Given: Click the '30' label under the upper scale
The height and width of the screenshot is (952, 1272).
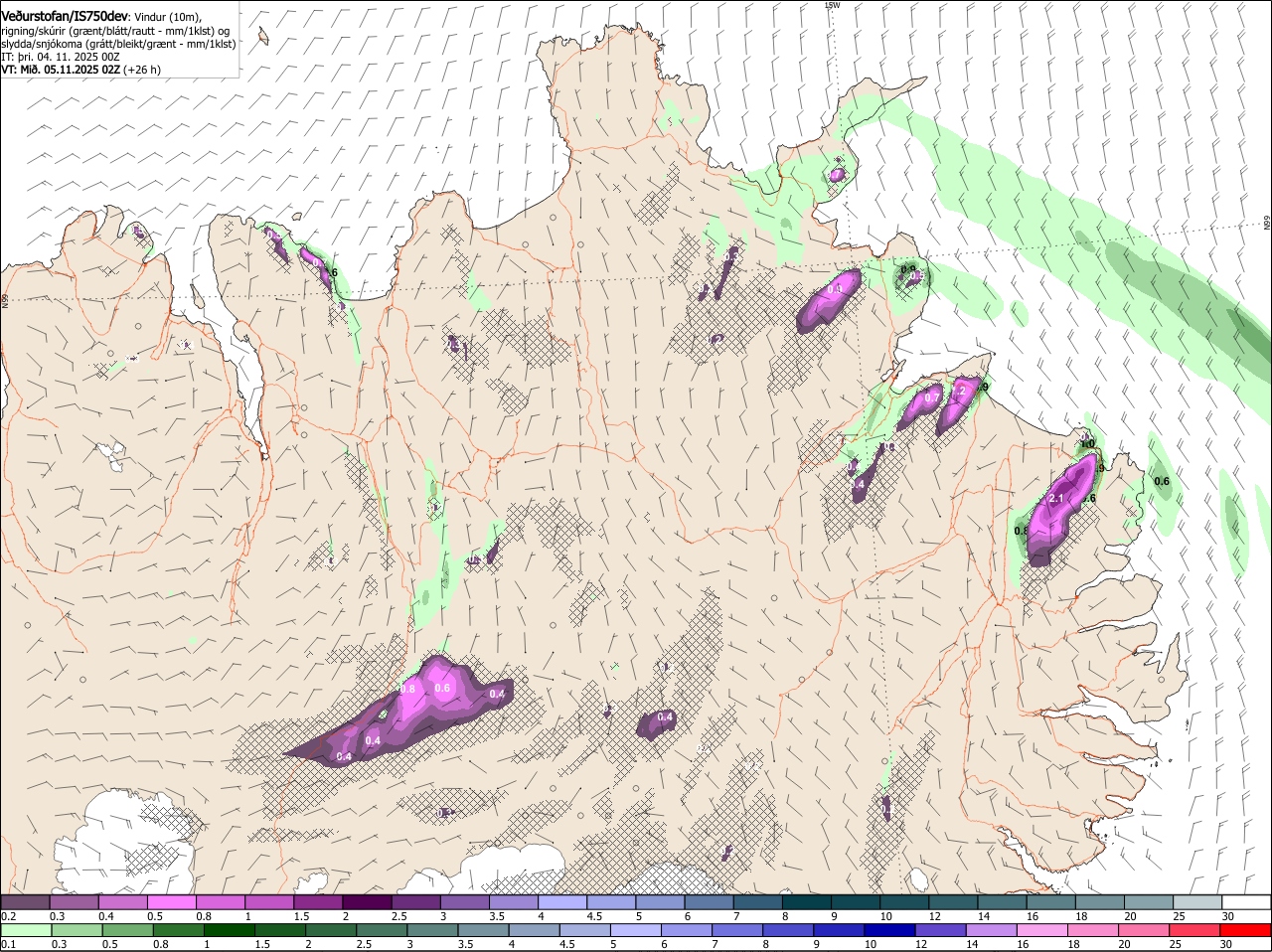Looking at the screenshot, I should click(x=1228, y=916).
